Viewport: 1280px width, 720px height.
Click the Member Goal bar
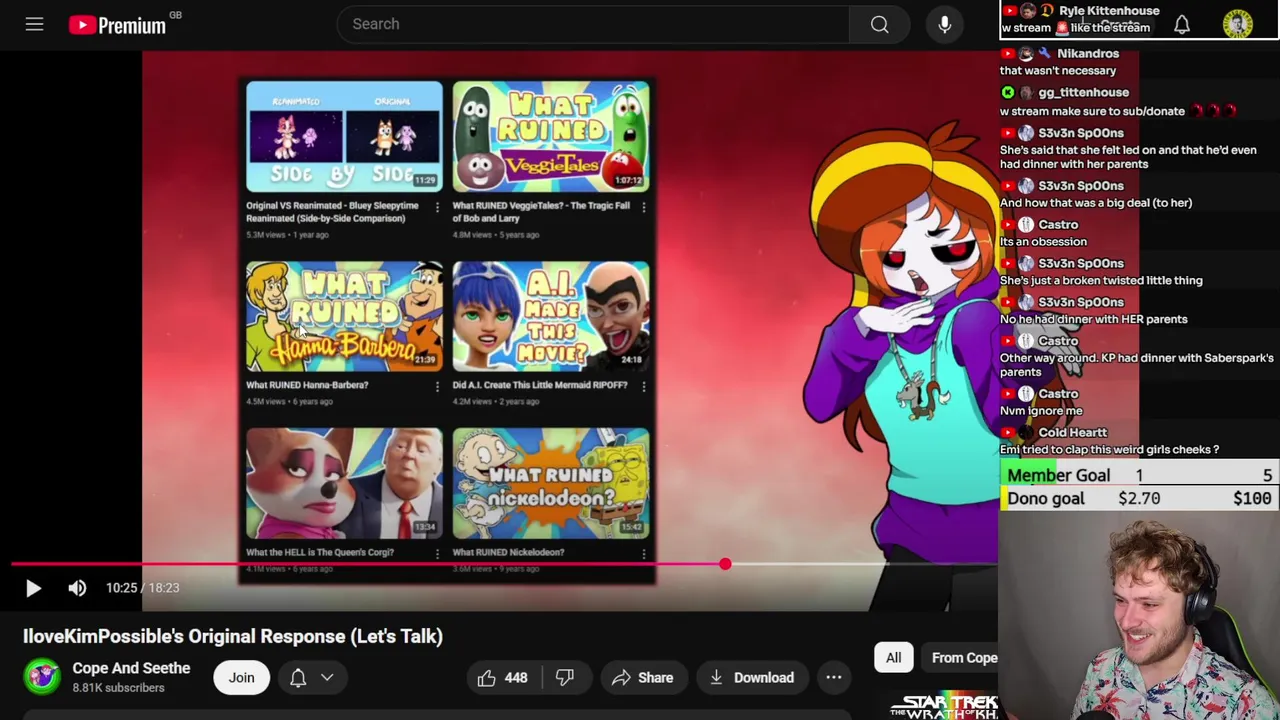[1139, 475]
